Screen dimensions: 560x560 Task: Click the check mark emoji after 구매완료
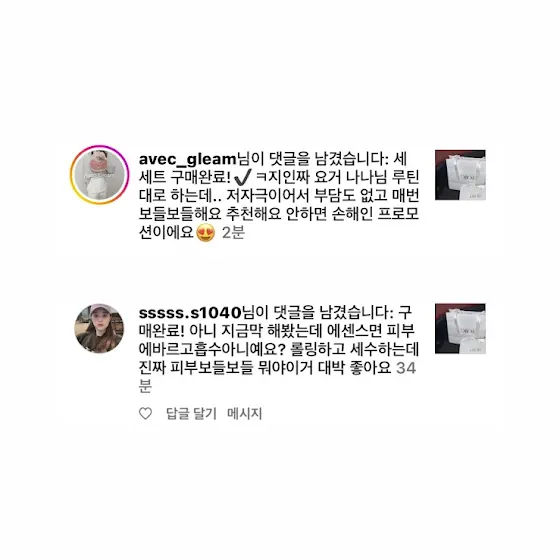(243, 177)
